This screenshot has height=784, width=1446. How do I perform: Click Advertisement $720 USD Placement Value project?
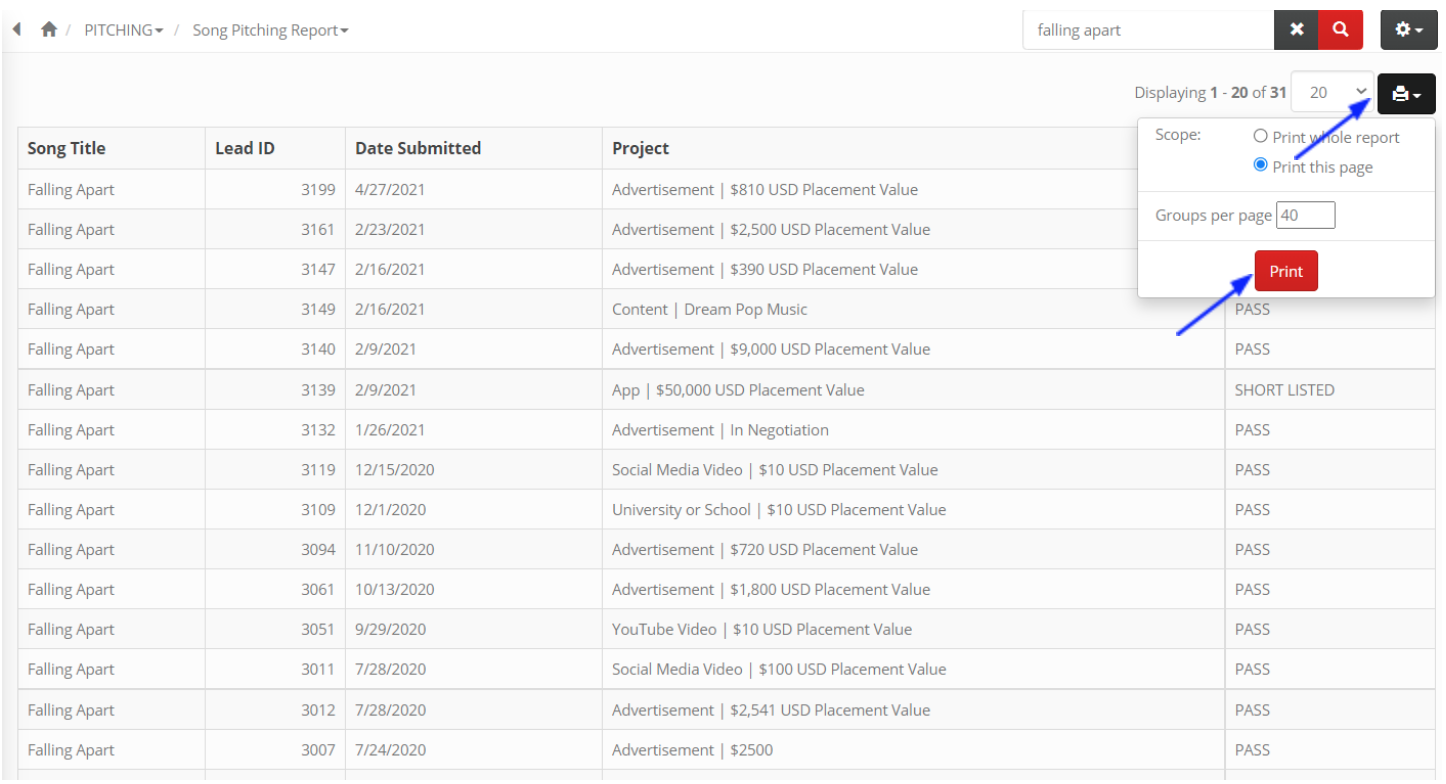point(765,549)
